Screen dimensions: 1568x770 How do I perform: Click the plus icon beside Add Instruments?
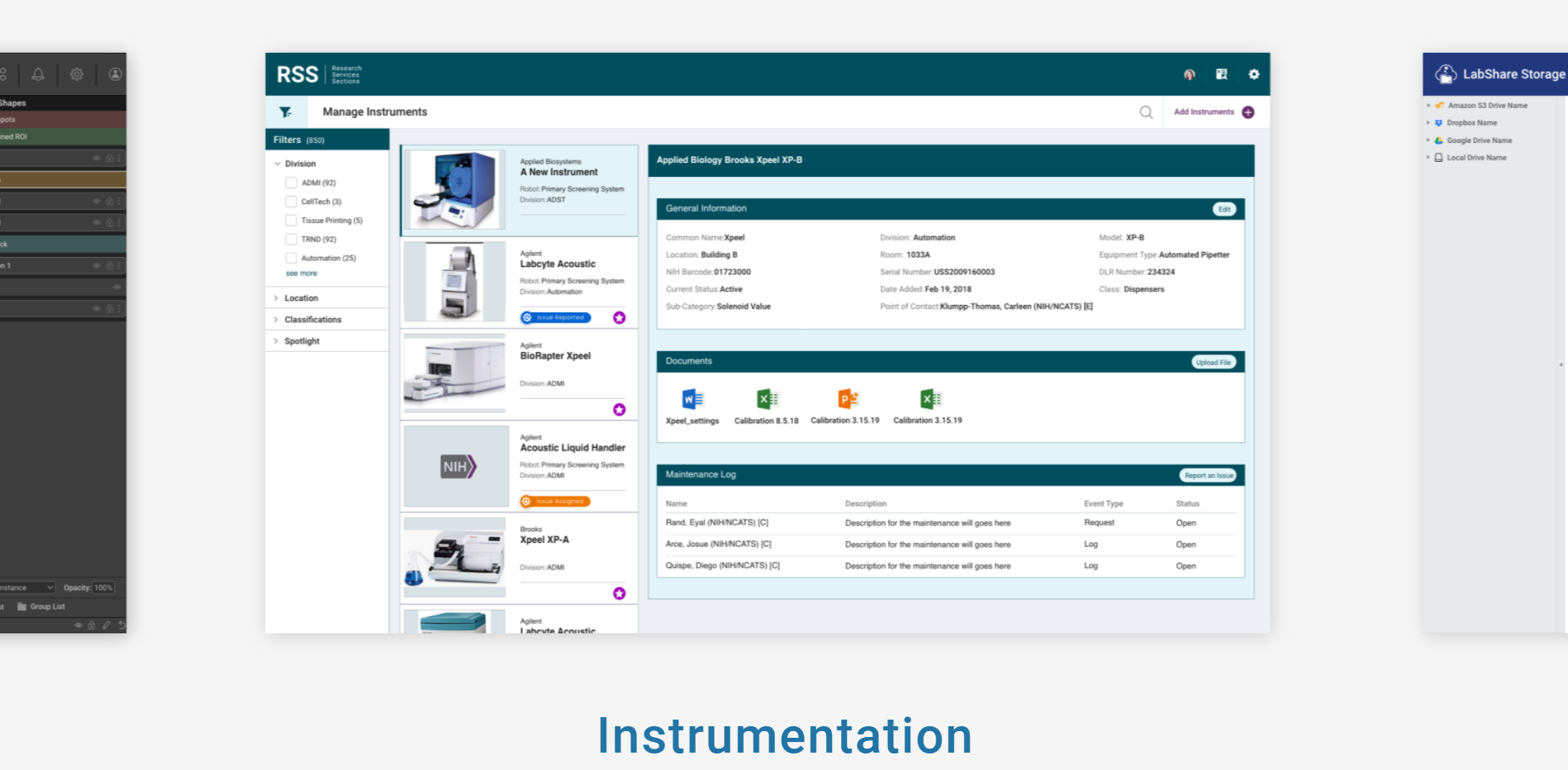coord(1247,112)
